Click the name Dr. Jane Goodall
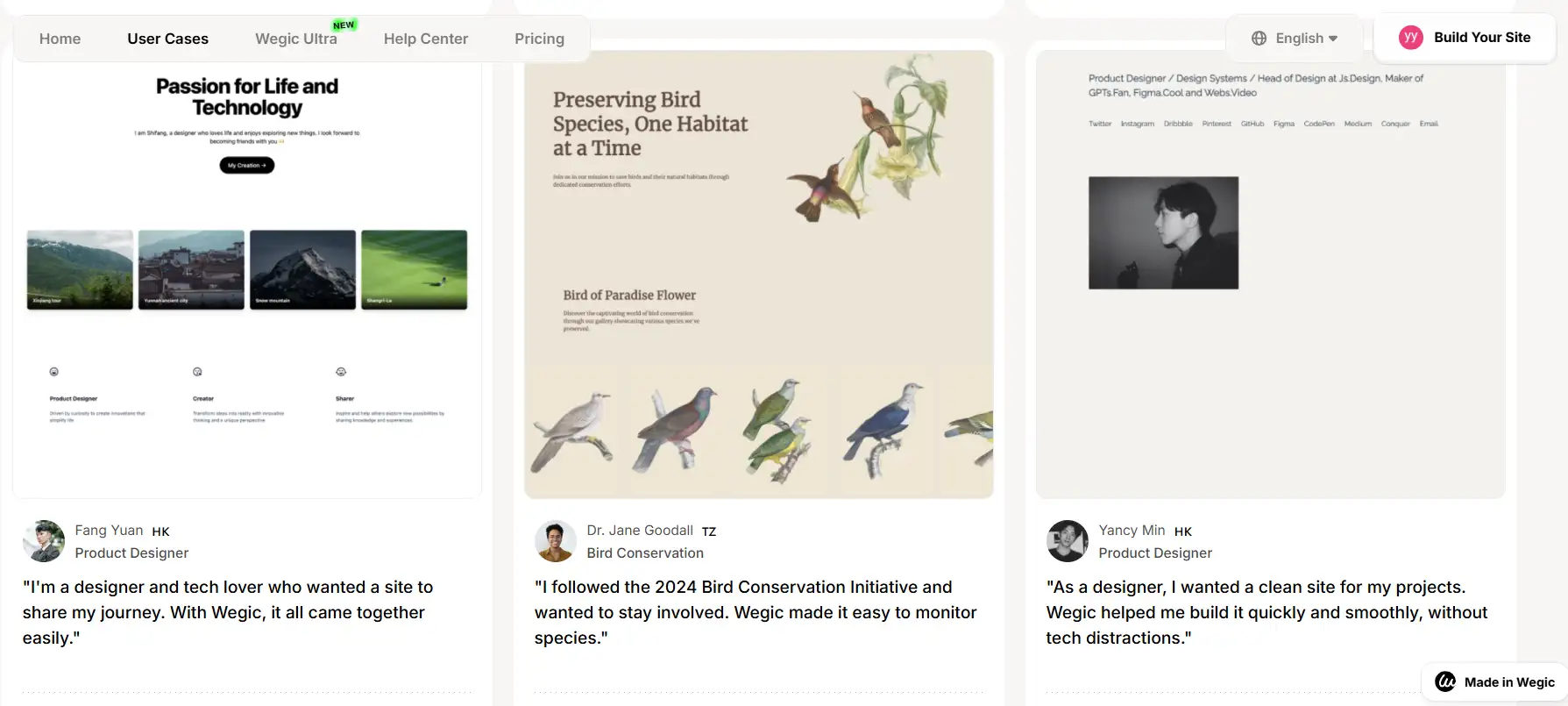 tap(640, 530)
